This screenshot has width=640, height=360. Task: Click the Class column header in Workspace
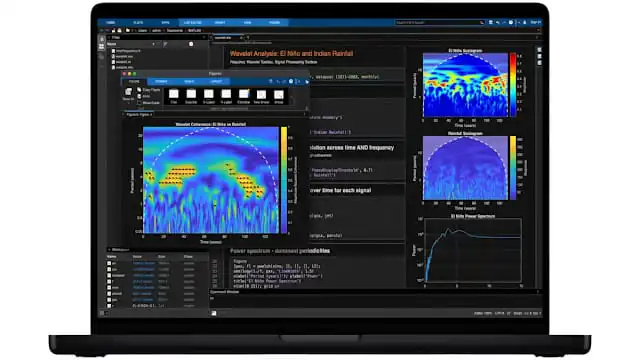pyautogui.click(x=188, y=257)
